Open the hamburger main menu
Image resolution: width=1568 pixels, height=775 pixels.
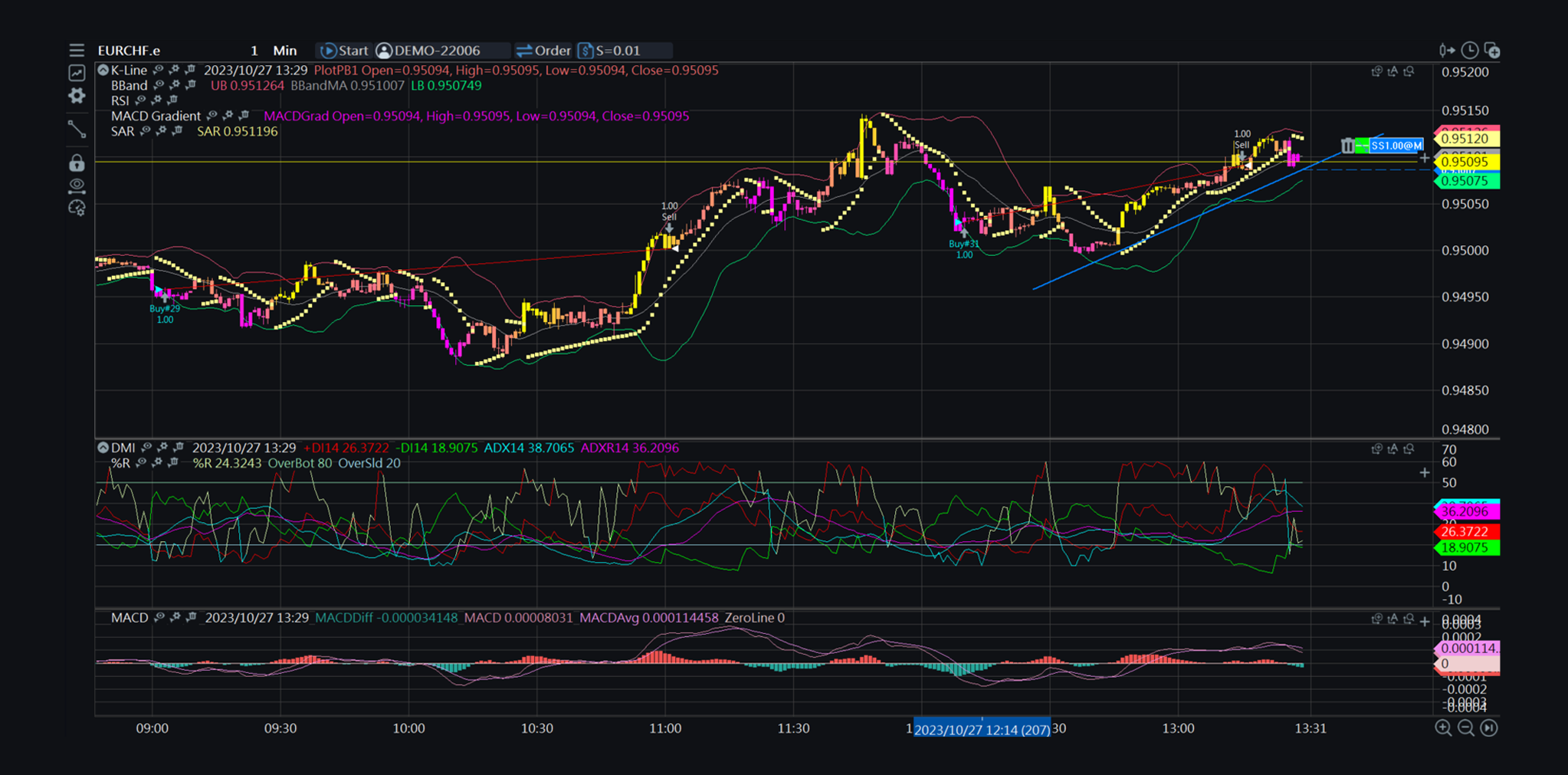coord(77,51)
